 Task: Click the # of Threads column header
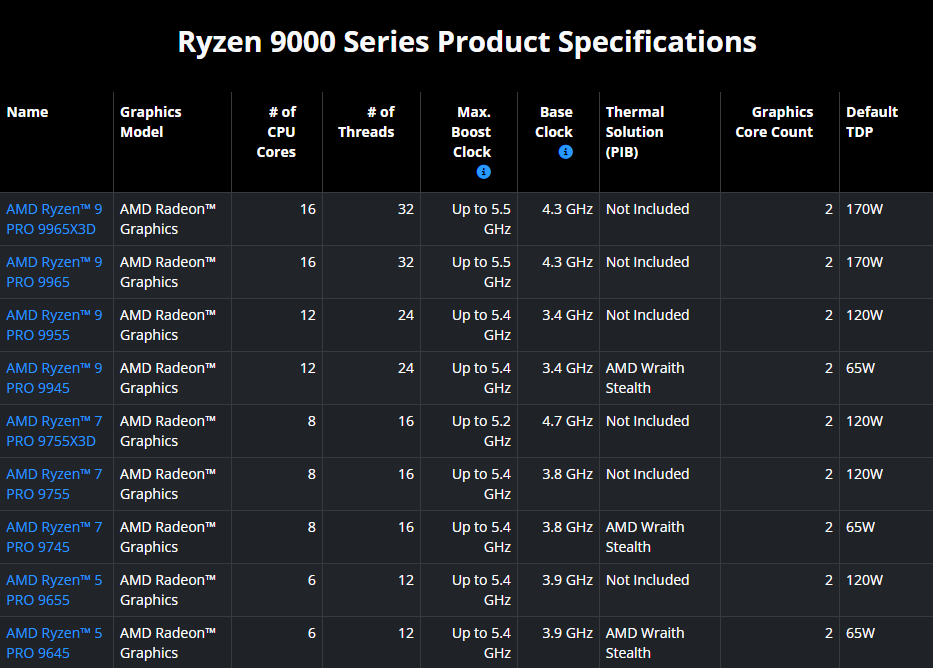pyautogui.click(x=367, y=122)
